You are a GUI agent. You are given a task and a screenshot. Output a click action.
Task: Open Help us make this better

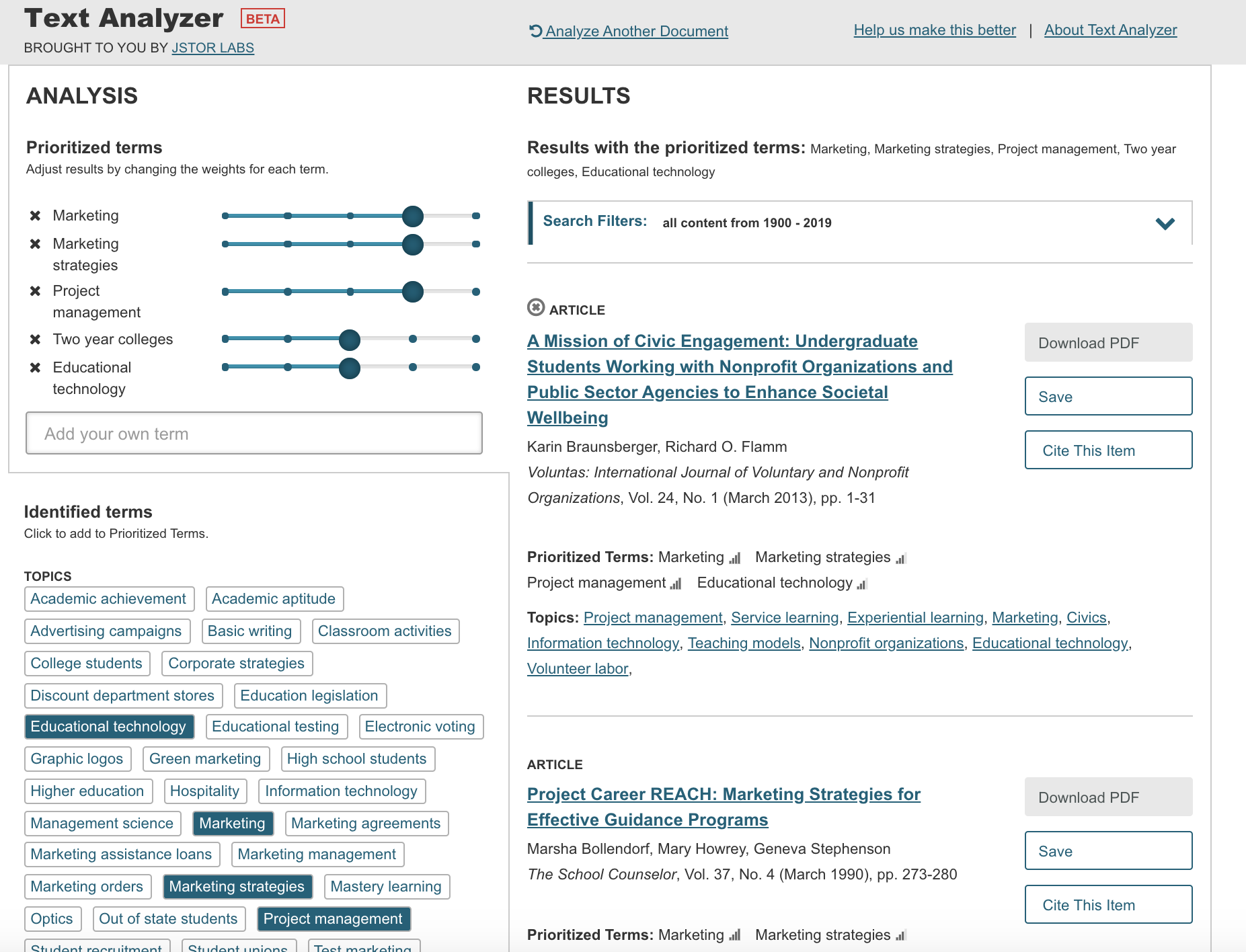click(935, 30)
